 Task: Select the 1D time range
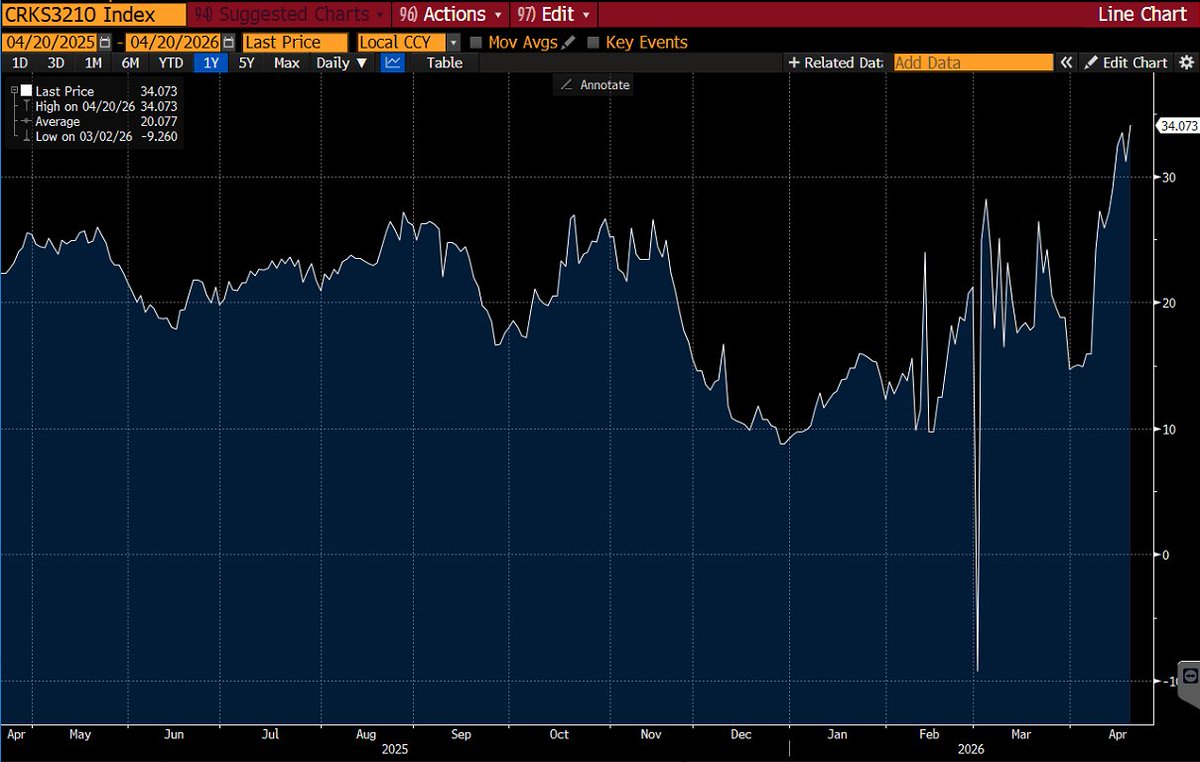[20, 62]
